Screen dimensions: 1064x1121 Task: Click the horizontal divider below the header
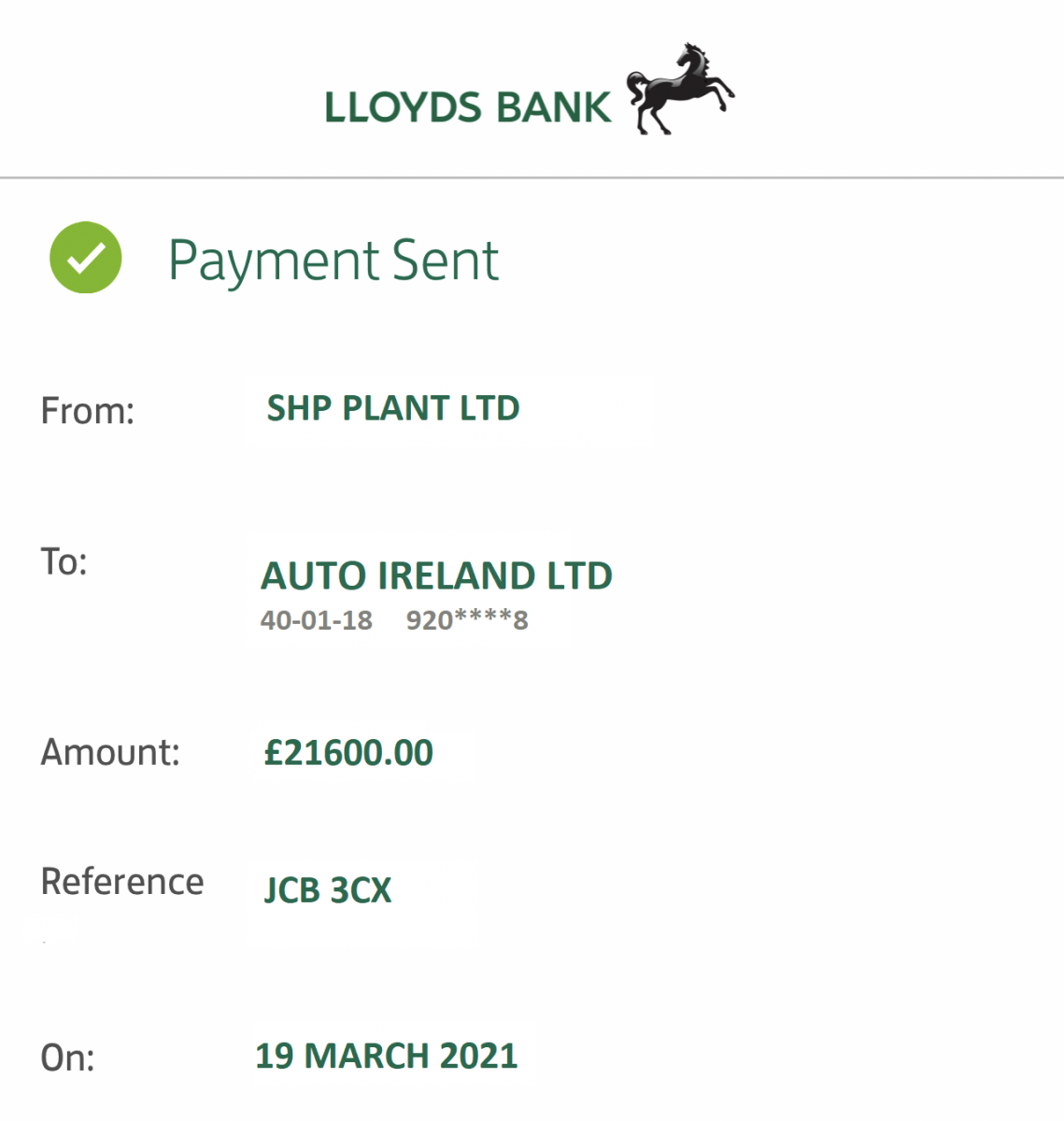pos(532,177)
